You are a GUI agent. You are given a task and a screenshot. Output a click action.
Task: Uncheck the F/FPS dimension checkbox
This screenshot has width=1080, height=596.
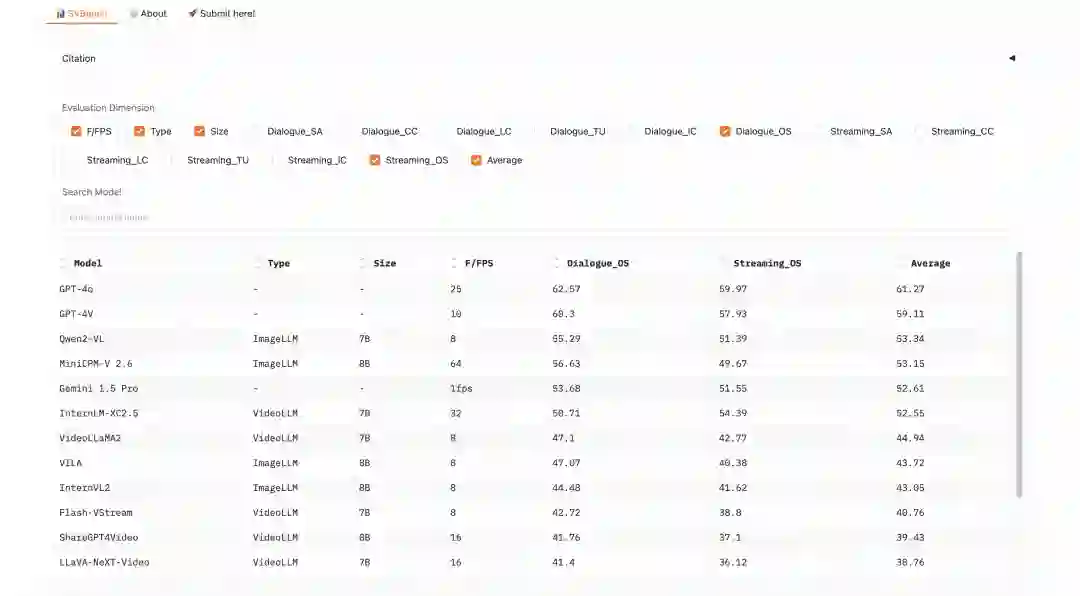[x=76, y=131]
